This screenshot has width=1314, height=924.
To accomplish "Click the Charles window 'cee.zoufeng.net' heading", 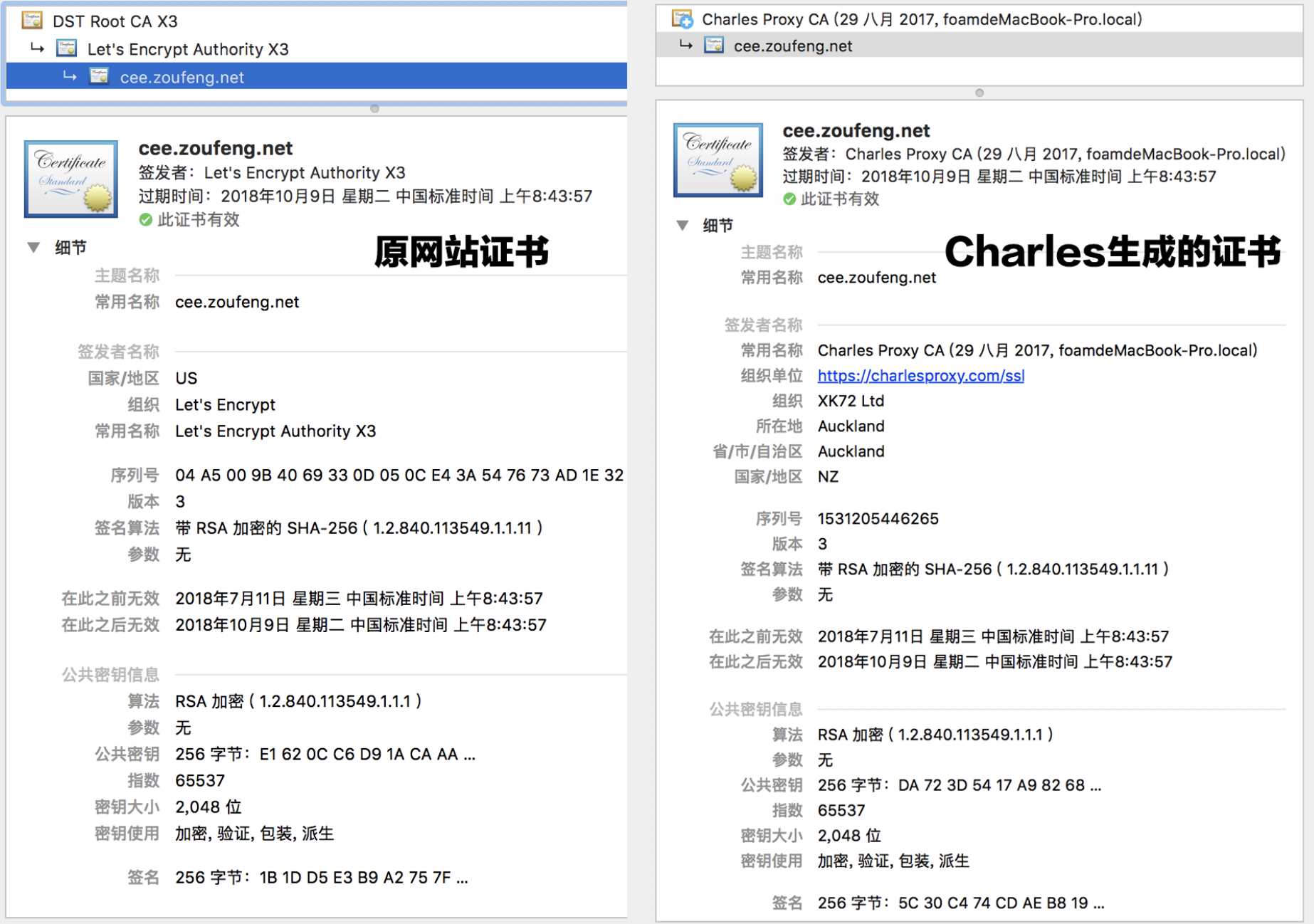I will click(856, 131).
